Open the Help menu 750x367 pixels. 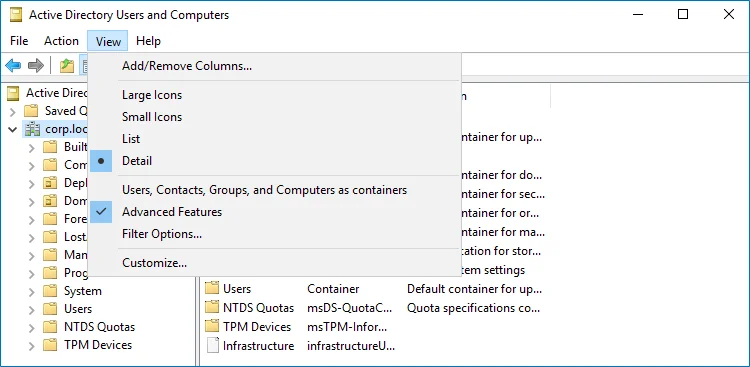(x=148, y=41)
